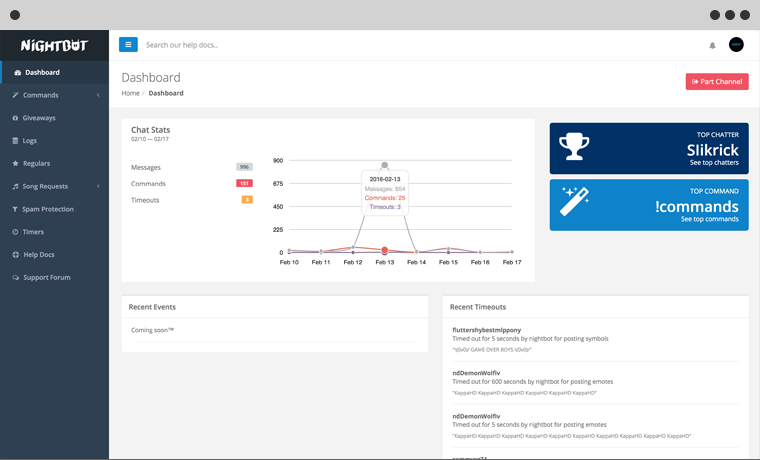
Task: Open Support Forum from sidebar
Action: pyautogui.click(x=54, y=277)
